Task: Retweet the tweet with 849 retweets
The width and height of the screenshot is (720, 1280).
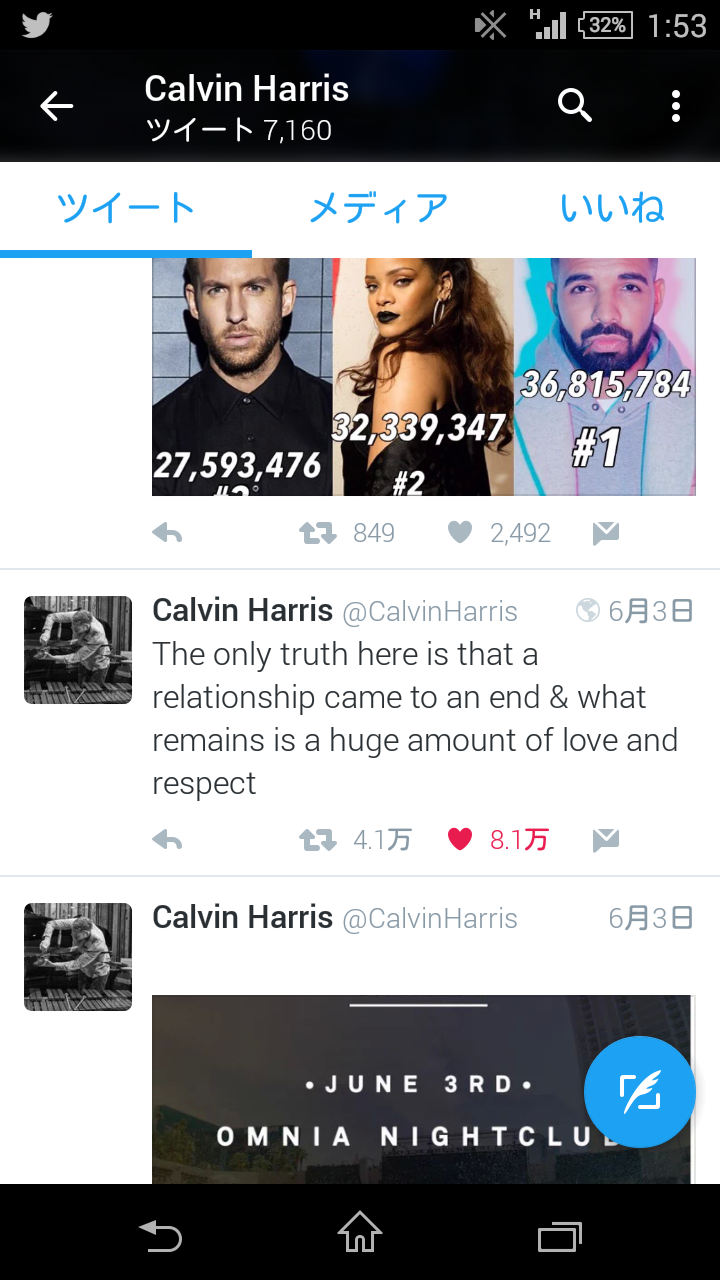Action: [318, 534]
